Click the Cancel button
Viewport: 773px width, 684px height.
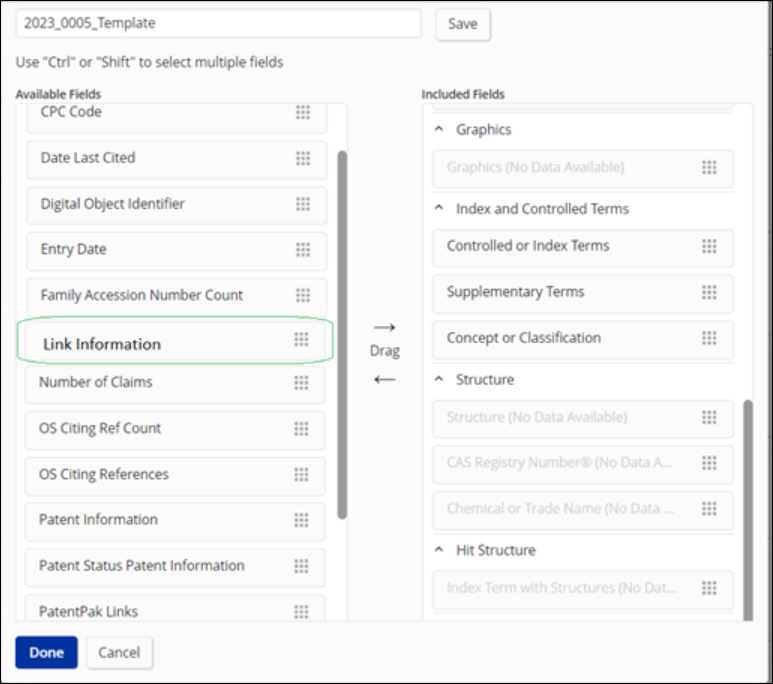(119, 652)
